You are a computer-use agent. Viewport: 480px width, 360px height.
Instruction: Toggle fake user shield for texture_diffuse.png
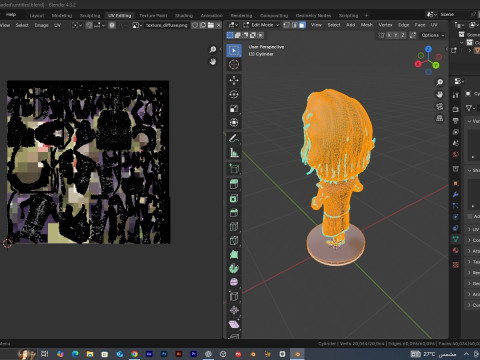(x=195, y=25)
